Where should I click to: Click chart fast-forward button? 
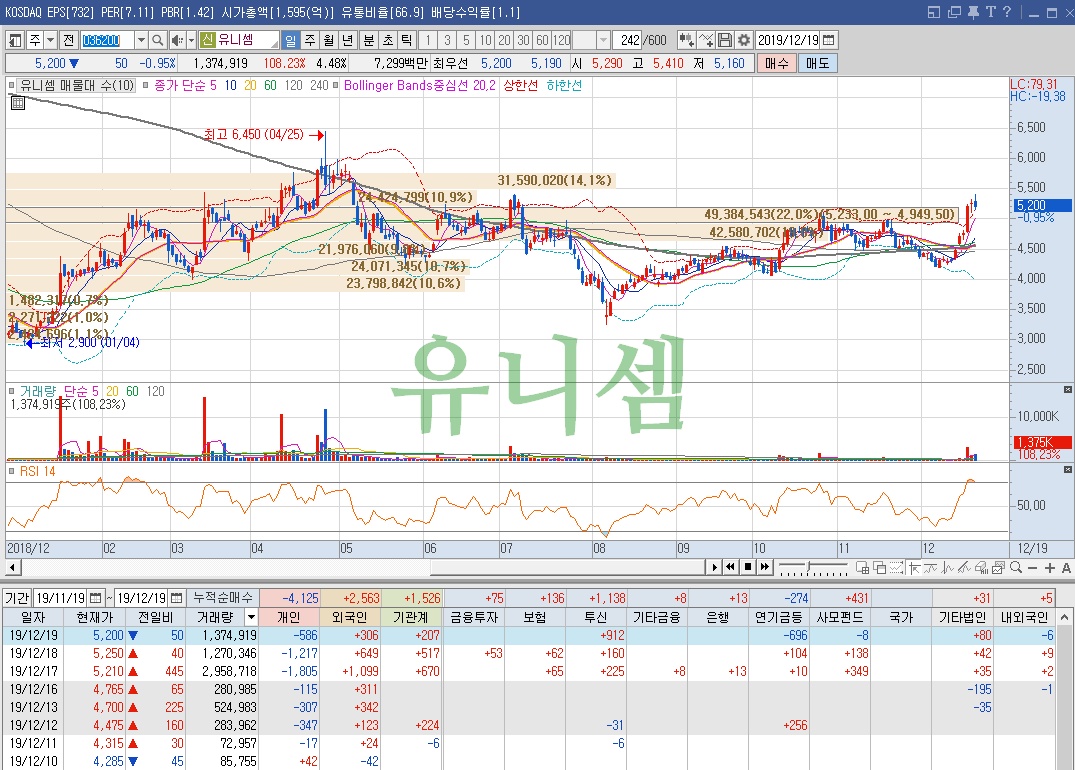tap(764, 567)
